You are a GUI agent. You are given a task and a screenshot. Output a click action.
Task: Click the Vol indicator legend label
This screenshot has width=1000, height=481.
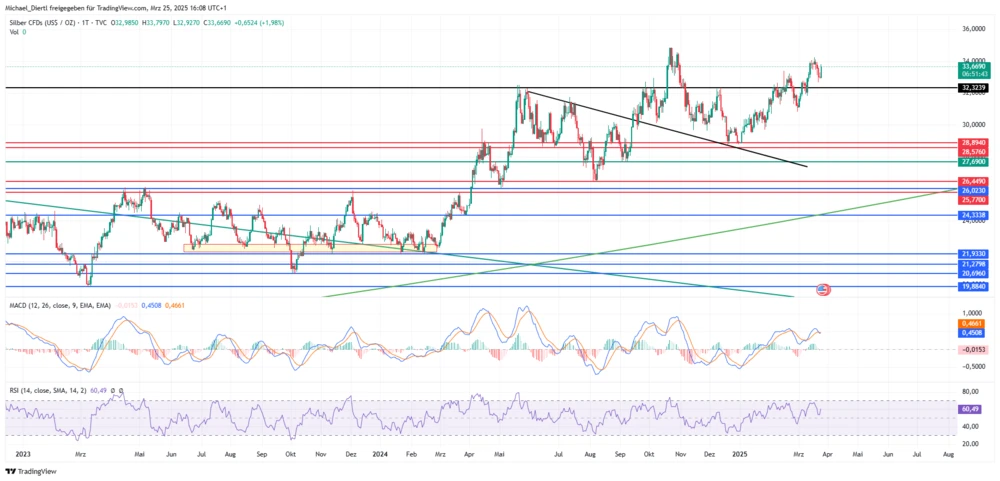point(14,32)
